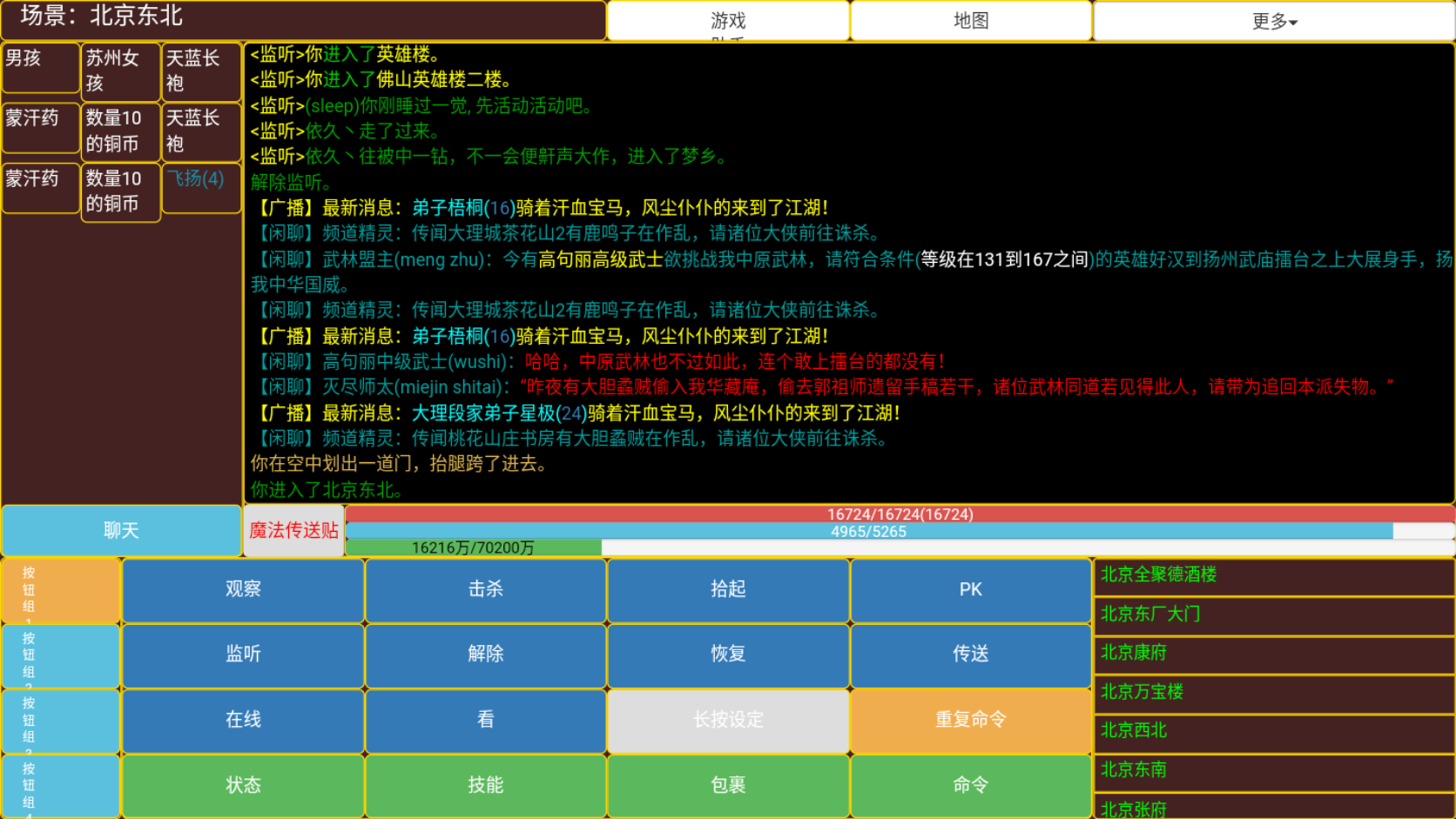View character 状态 (Status)
This screenshot has width=1456, height=819.
coord(242,785)
